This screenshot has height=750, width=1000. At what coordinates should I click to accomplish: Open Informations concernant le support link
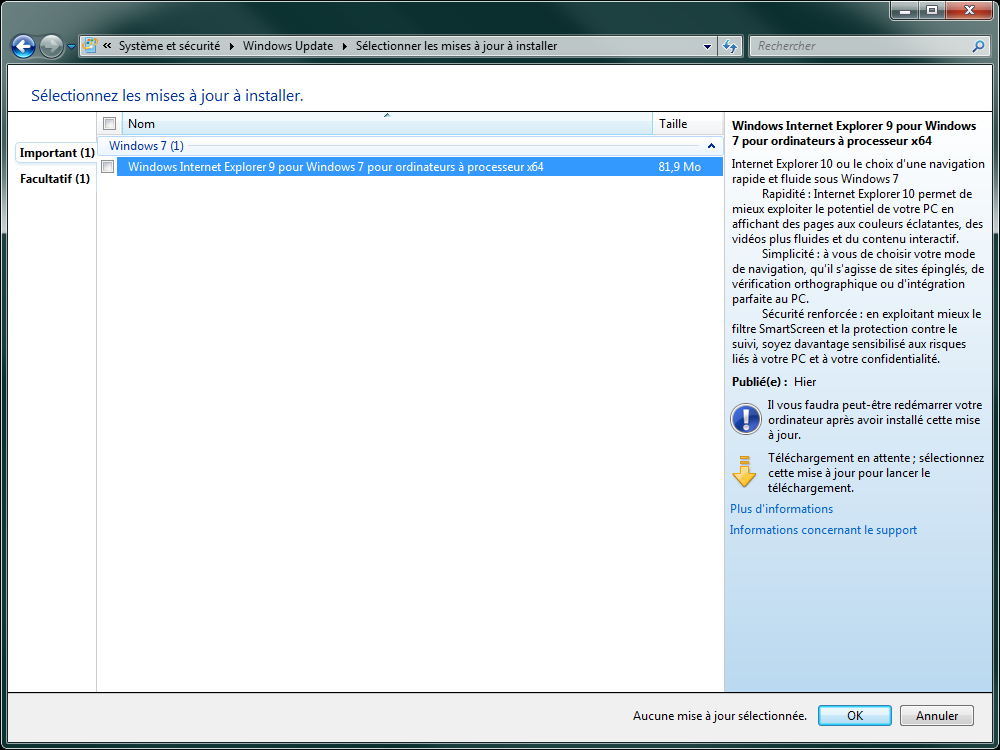(x=823, y=530)
